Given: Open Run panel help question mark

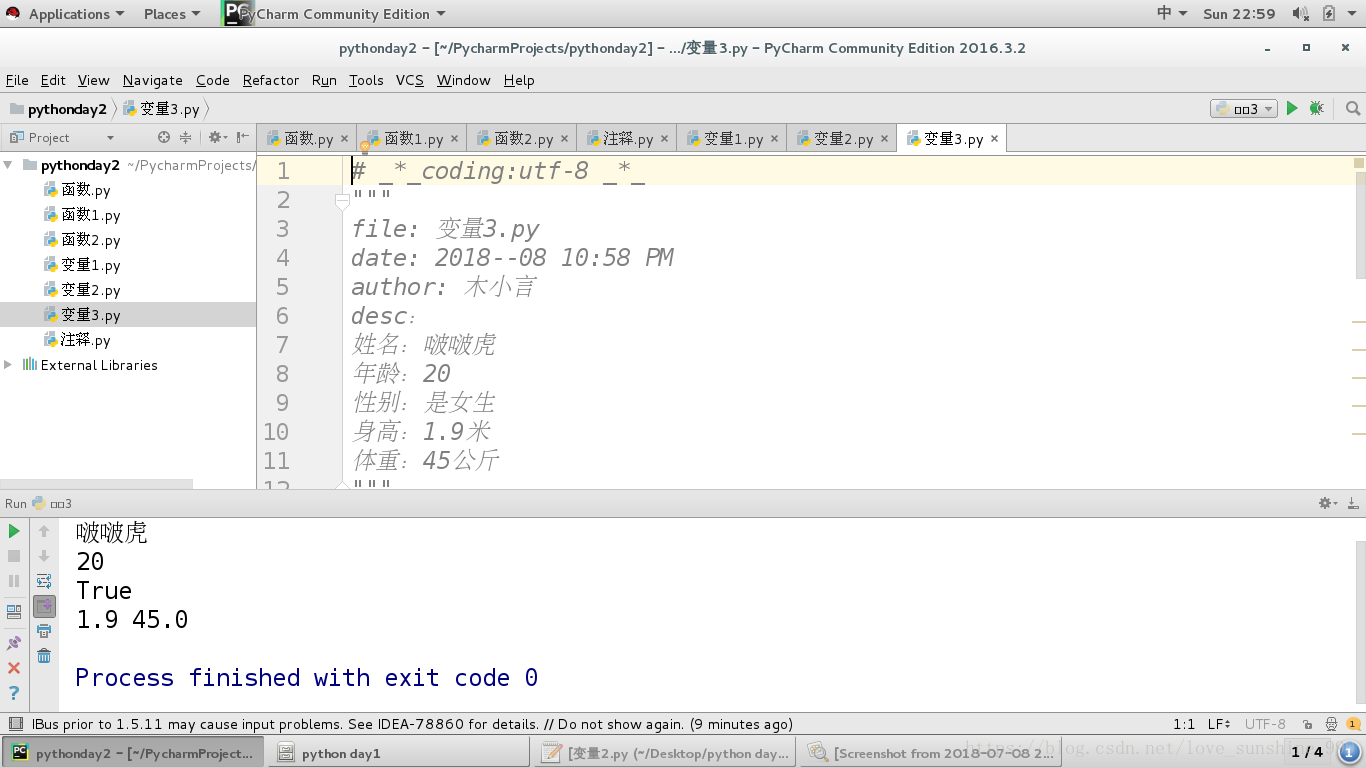Looking at the screenshot, I should tap(14, 693).
